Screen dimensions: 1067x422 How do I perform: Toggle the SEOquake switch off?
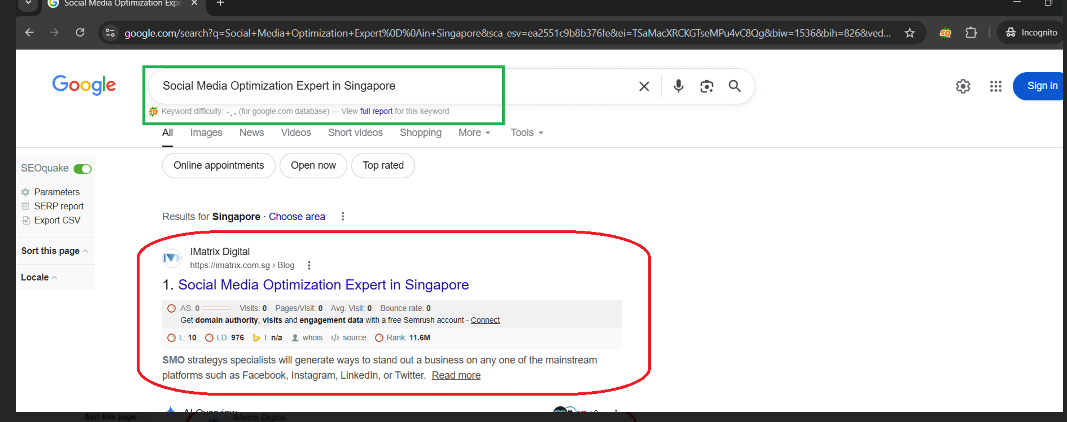(82, 169)
